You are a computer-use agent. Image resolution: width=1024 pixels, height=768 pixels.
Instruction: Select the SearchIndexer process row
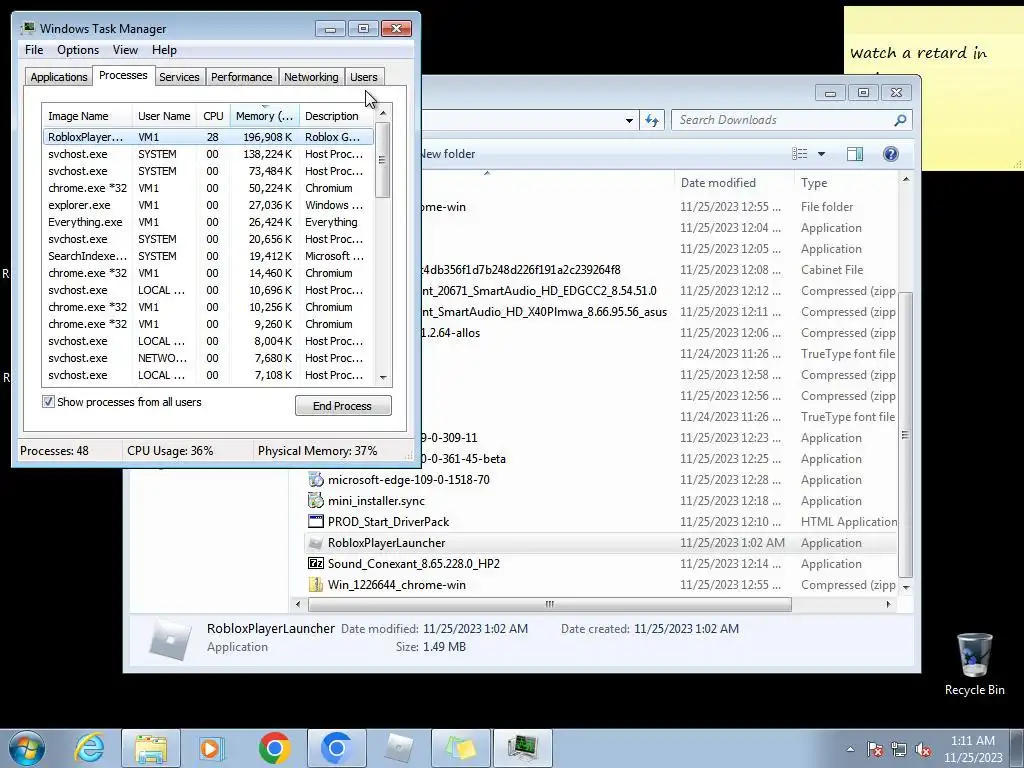(x=208, y=256)
